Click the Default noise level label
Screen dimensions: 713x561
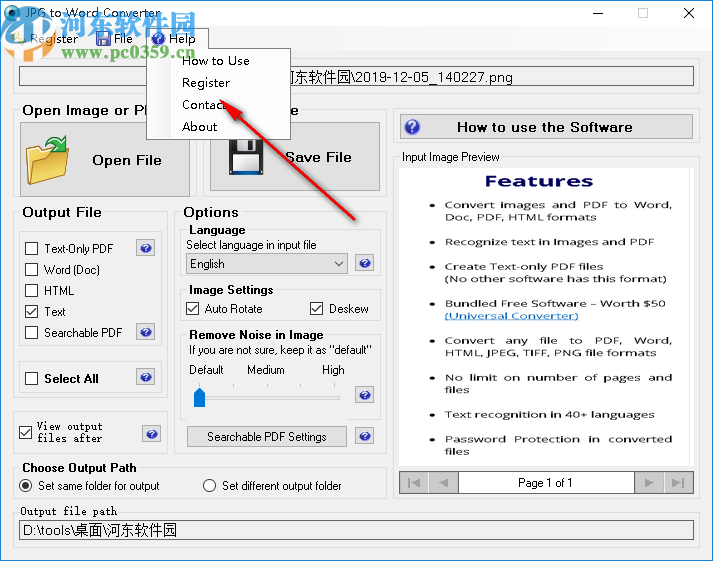[206, 370]
